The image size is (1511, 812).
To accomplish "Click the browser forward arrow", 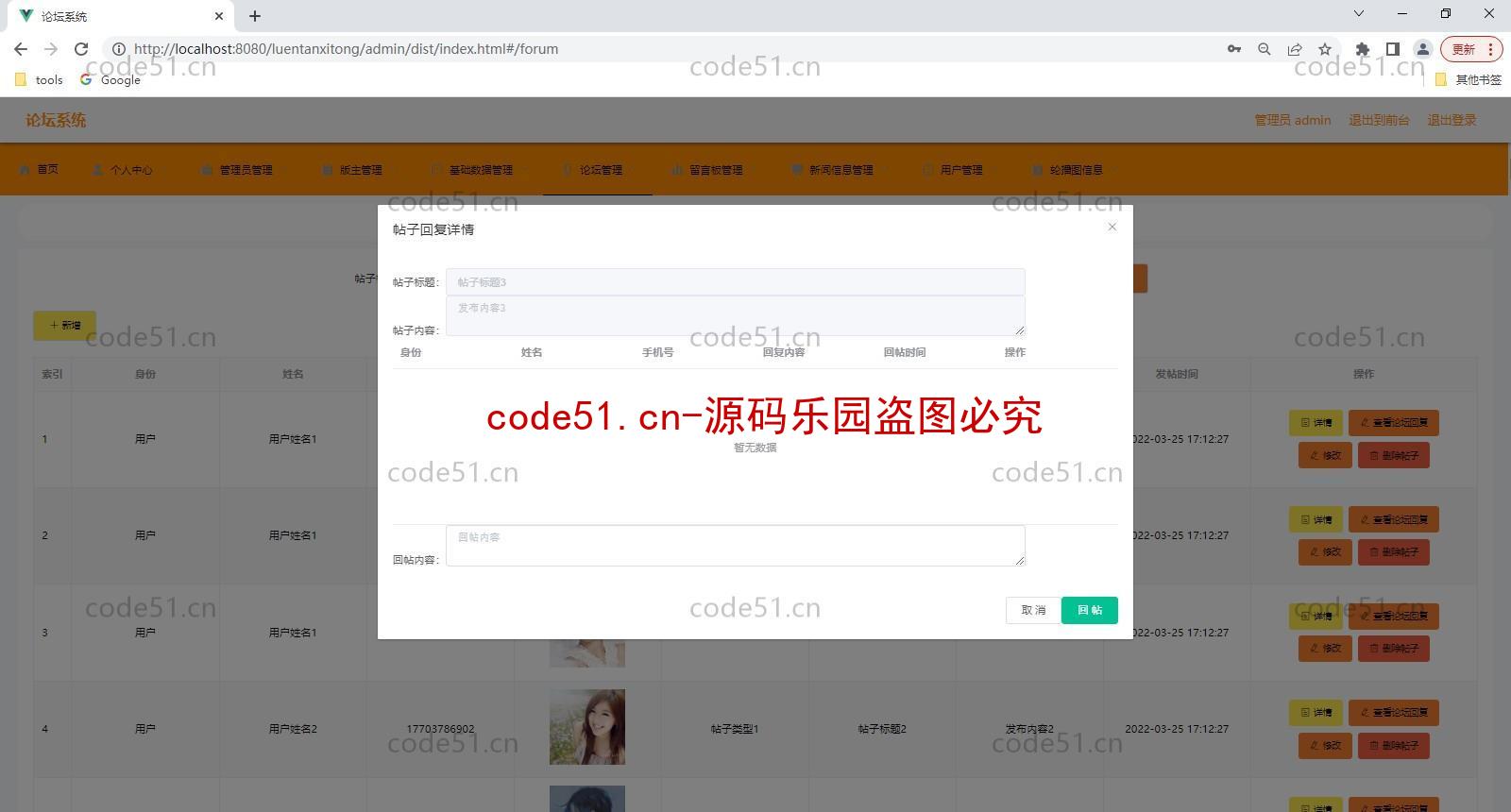I will pyautogui.click(x=51, y=49).
